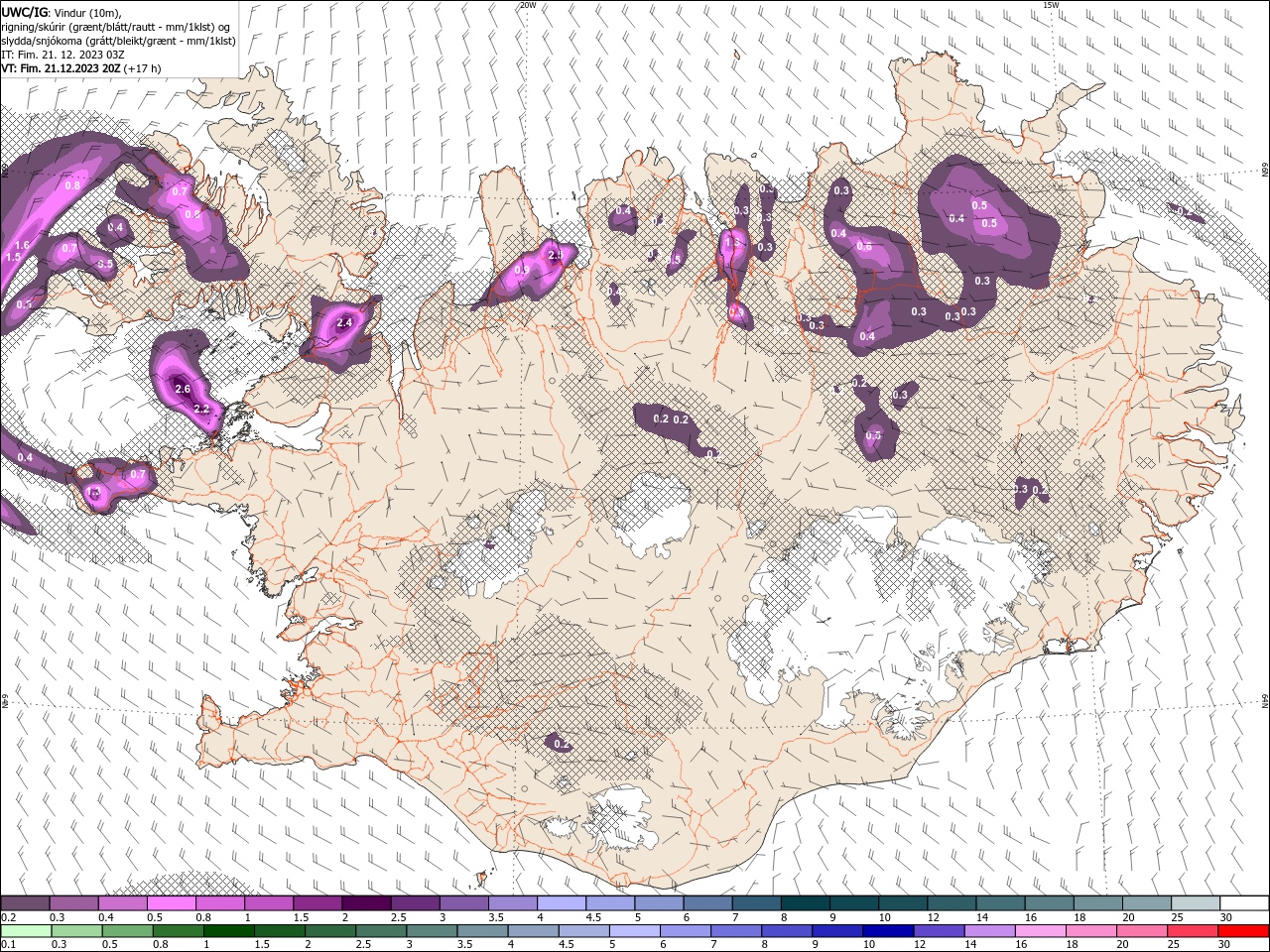Click the 15W longitude label
1270x952 pixels.
pyautogui.click(x=1051, y=5)
